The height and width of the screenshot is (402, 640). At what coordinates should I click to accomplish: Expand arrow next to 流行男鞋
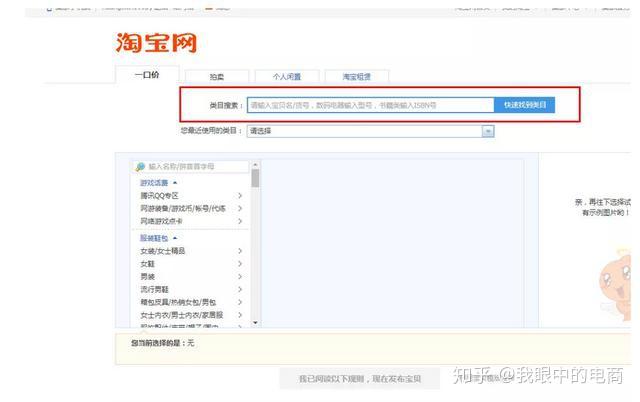240,289
